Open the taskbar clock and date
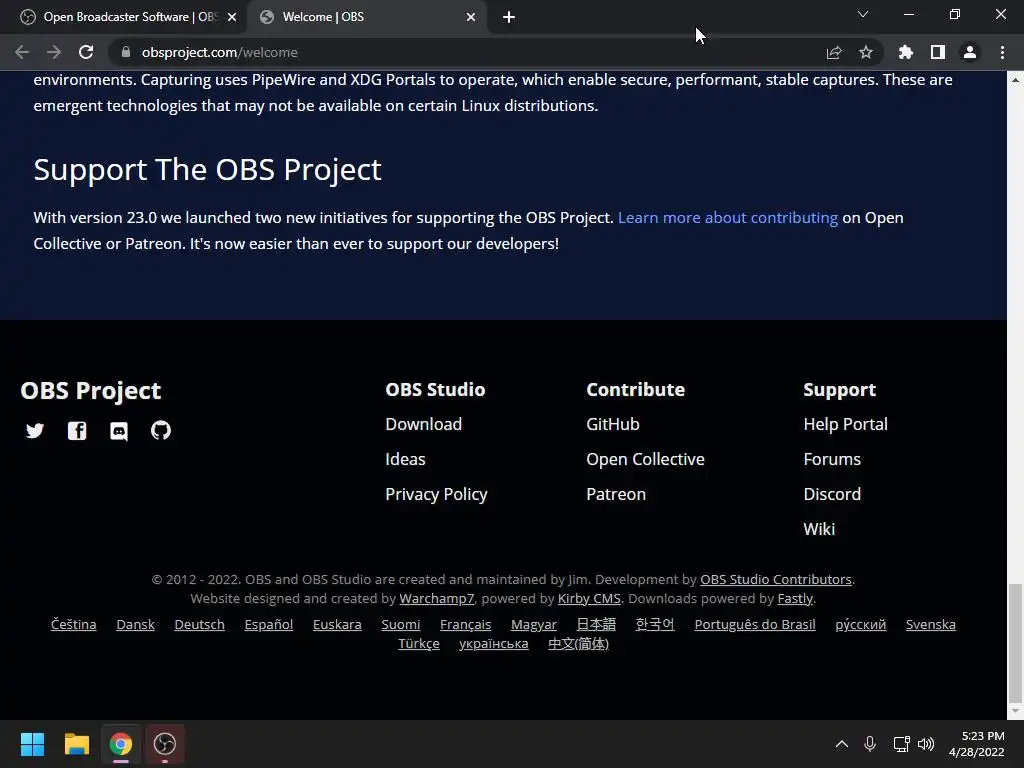 (976, 744)
